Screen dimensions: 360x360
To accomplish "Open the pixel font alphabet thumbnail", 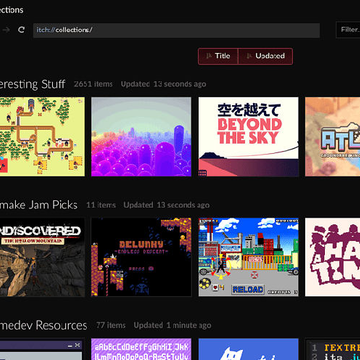I will (141, 349).
